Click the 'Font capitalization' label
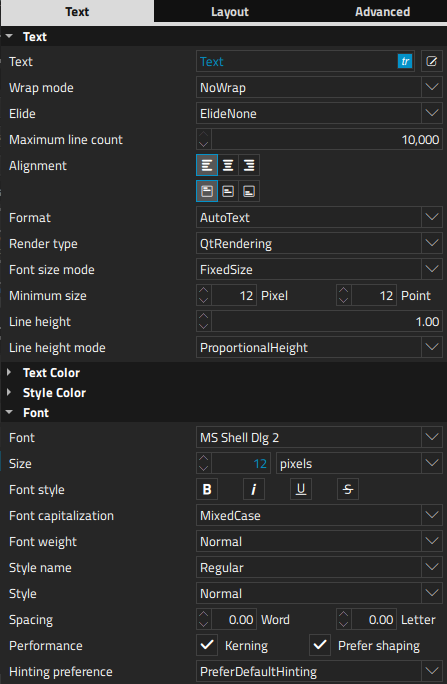The height and width of the screenshot is (684, 447). pos(61,516)
